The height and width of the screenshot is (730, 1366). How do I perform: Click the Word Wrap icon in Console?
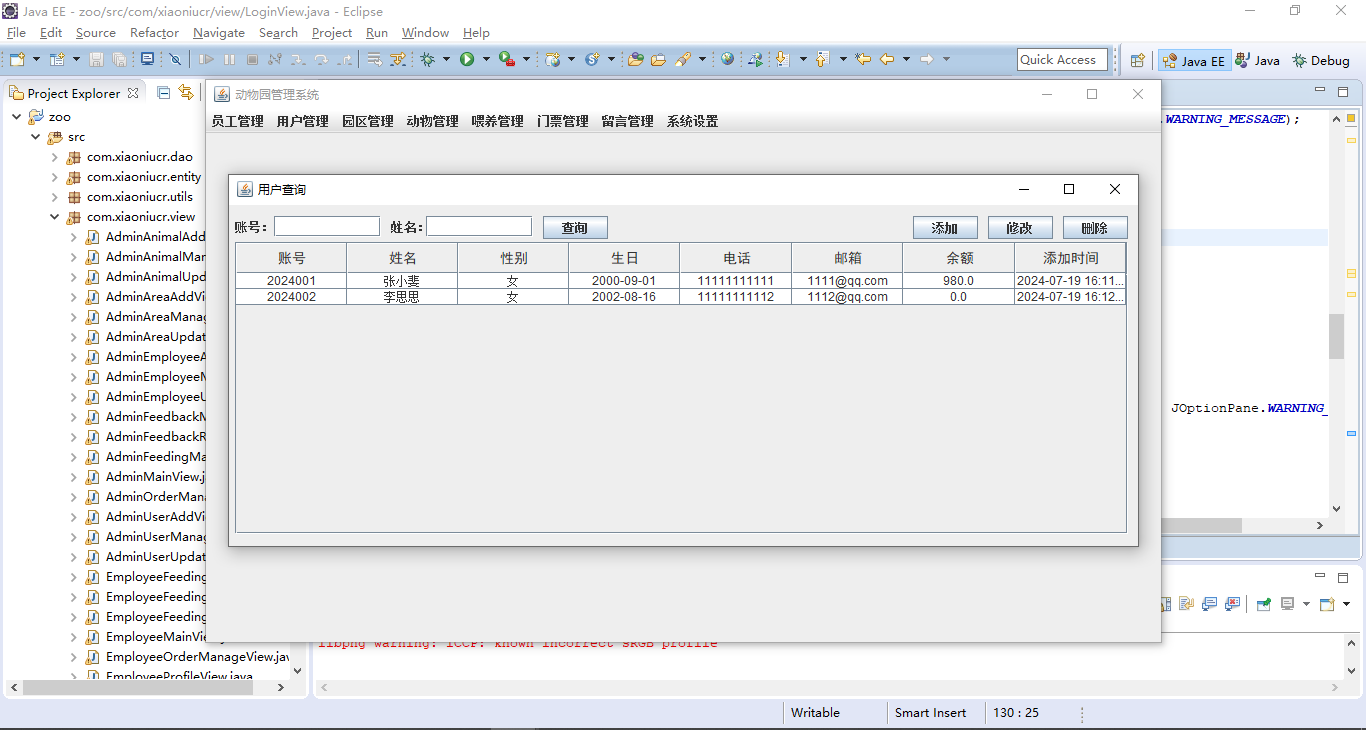point(1186,603)
